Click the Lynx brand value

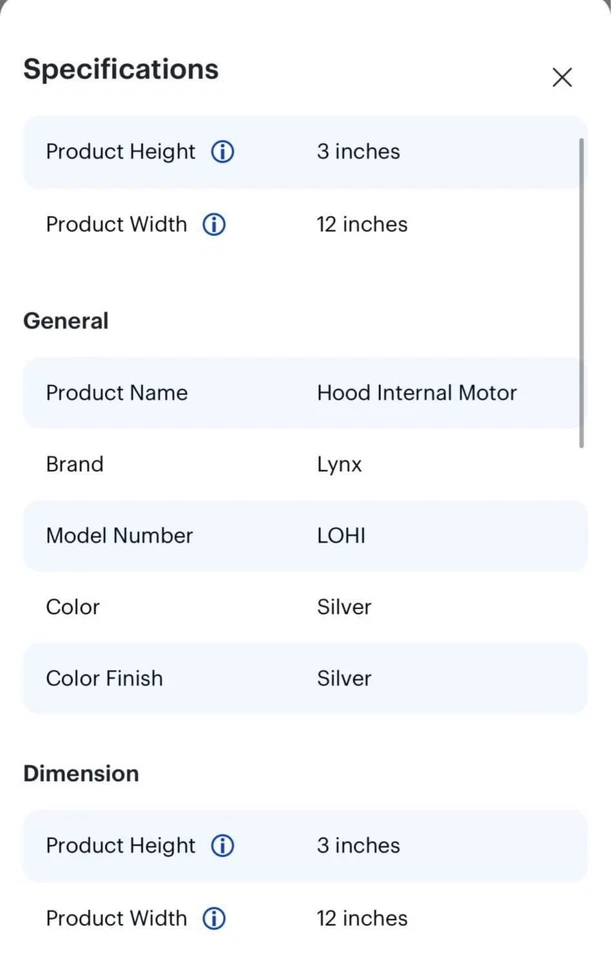(x=340, y=464)
